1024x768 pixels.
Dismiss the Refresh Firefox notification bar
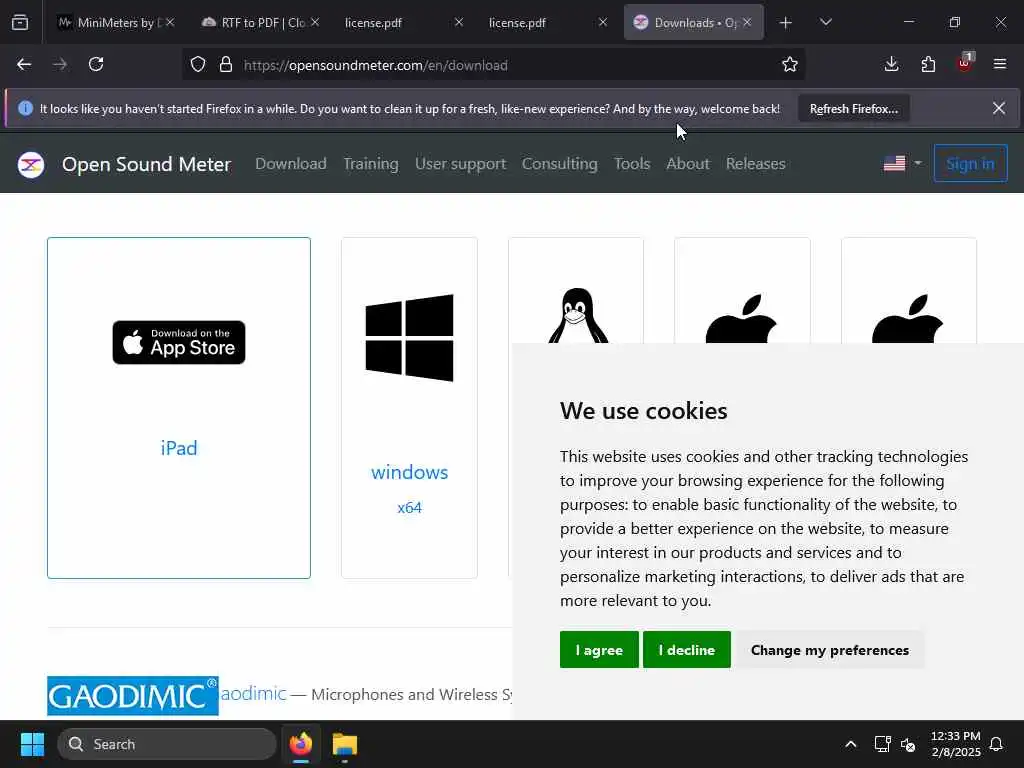point(999,108)
